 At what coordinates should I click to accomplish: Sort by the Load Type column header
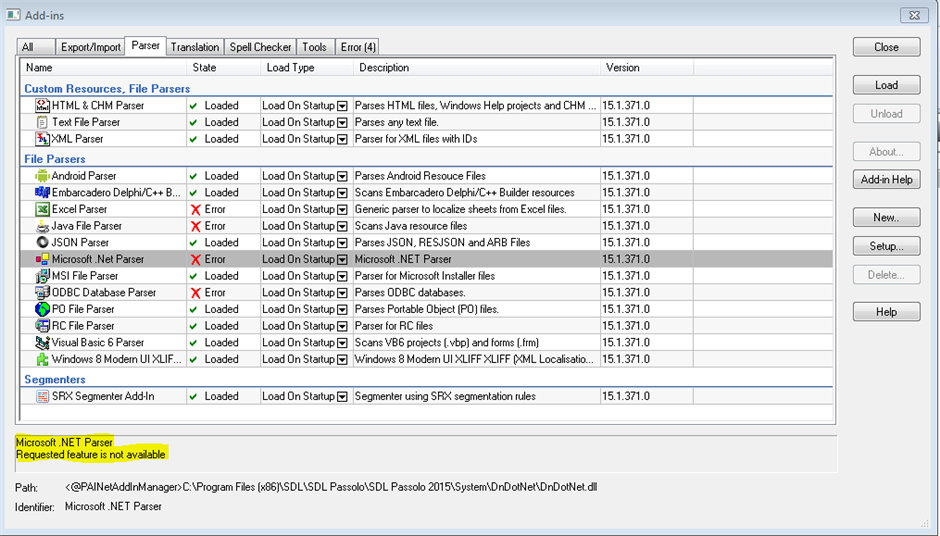[x=308, y=68]
